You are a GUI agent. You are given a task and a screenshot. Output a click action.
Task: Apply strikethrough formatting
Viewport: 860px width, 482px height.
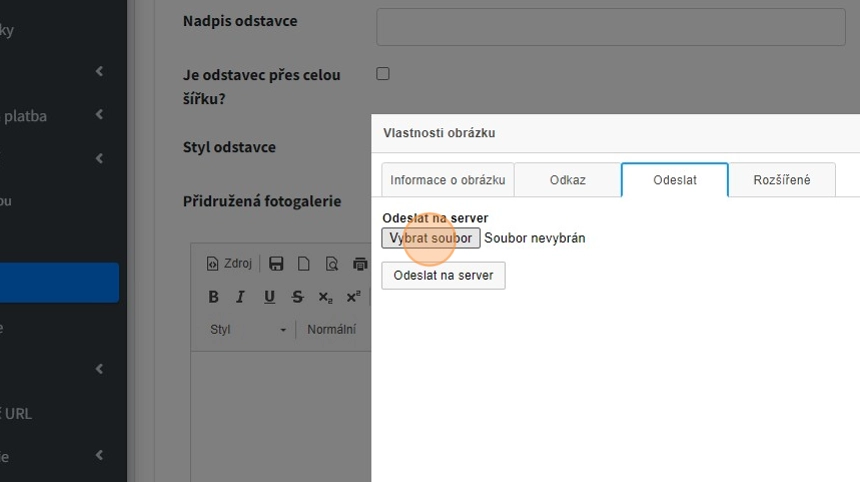[297, 297]
